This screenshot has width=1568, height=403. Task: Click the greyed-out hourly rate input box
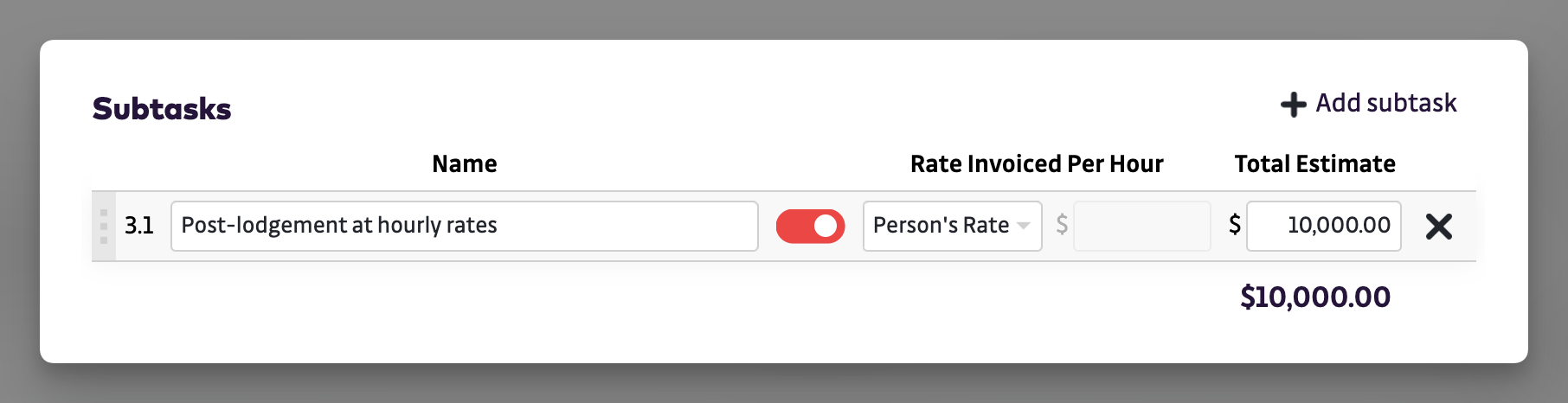pos(1141,227)
